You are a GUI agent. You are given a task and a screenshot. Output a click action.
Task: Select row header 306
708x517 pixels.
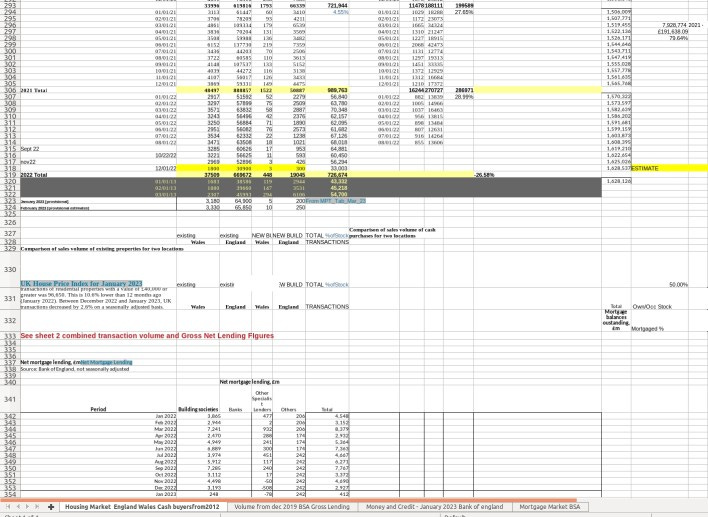click(x=9, y=90)
